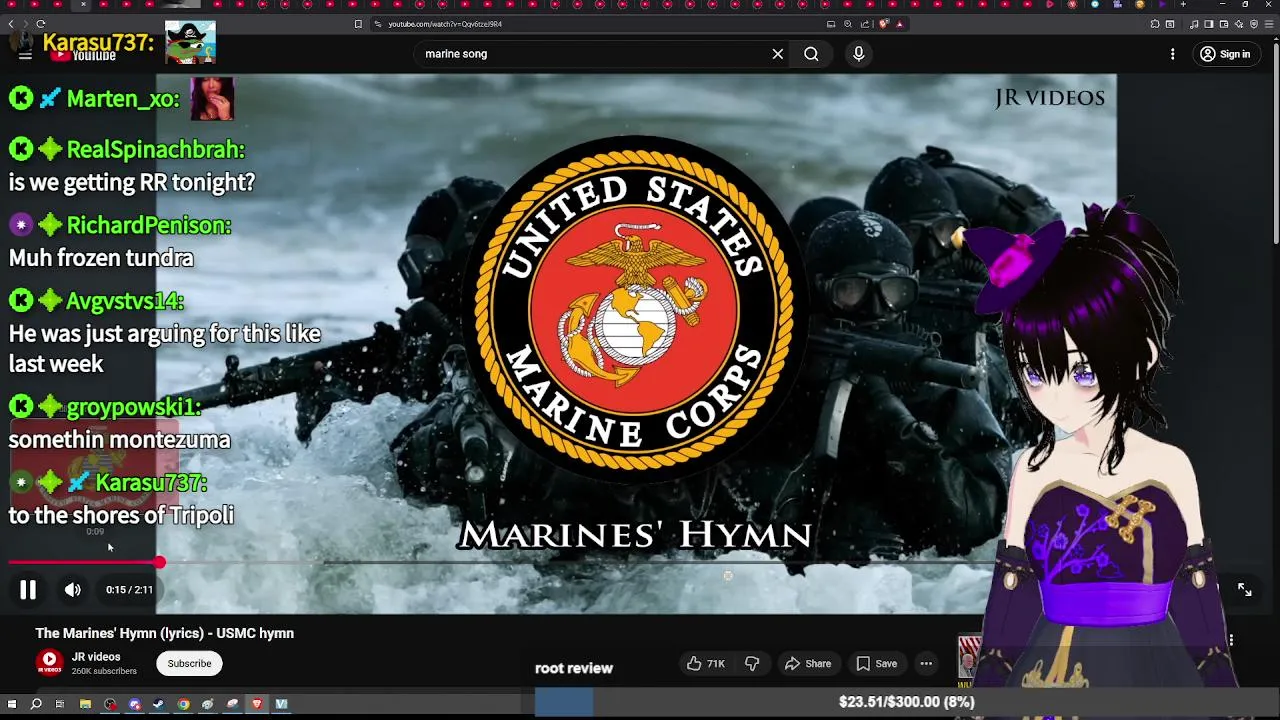Open File Explorer from the taskbar
1280x720 pixels.
coord(85,704)
